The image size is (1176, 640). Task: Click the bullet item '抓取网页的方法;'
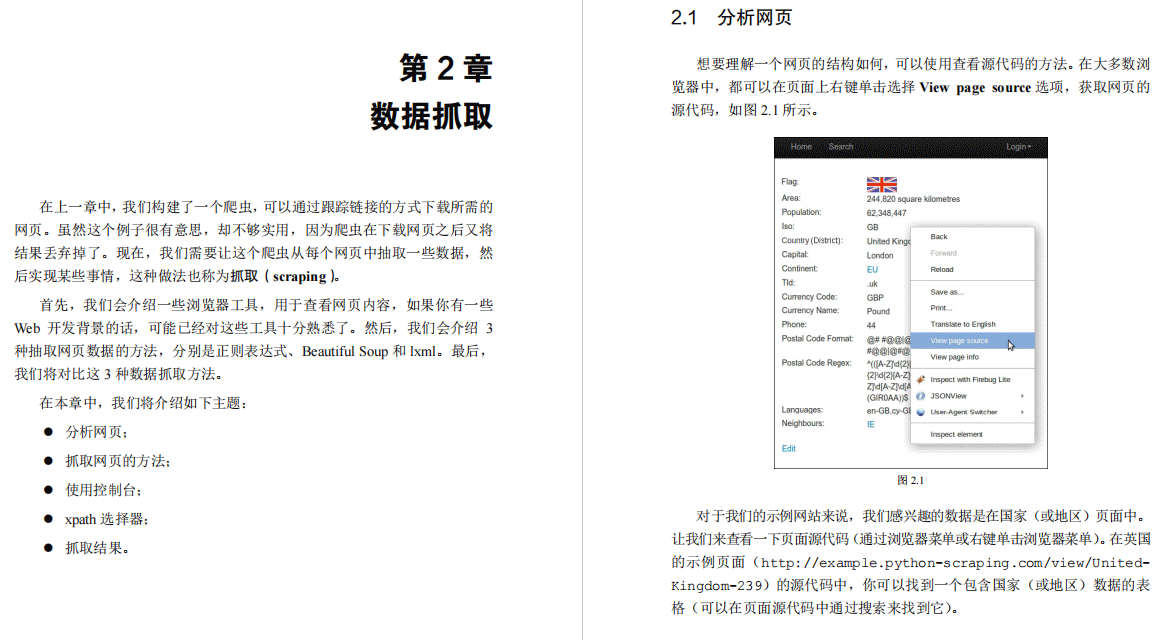coord(118,461)
